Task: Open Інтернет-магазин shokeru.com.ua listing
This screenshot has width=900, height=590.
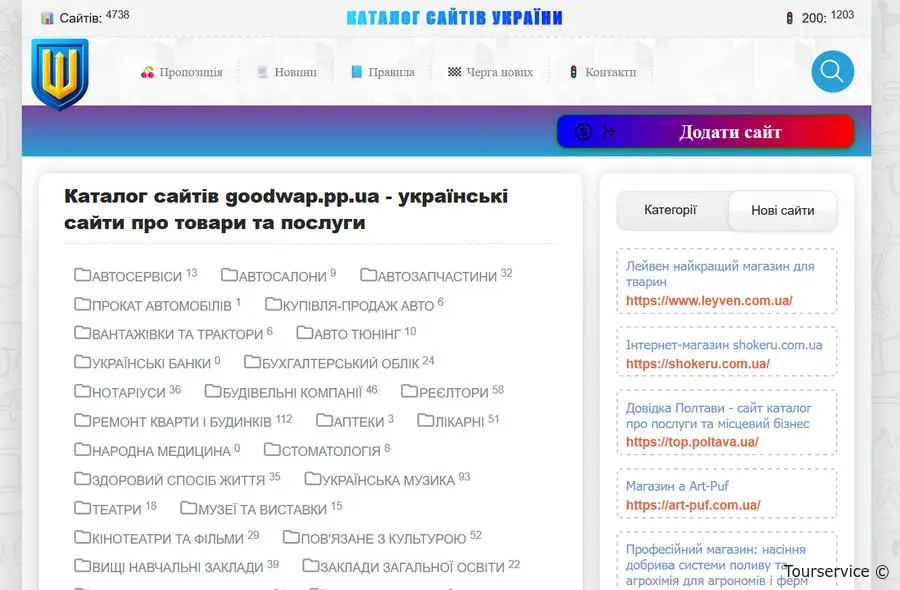Action: tap(724, 345)
